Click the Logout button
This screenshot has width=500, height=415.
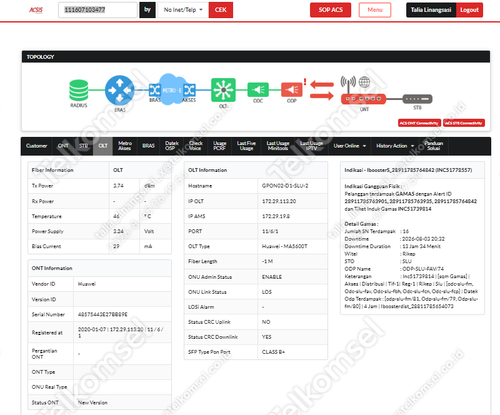[469, 10]
